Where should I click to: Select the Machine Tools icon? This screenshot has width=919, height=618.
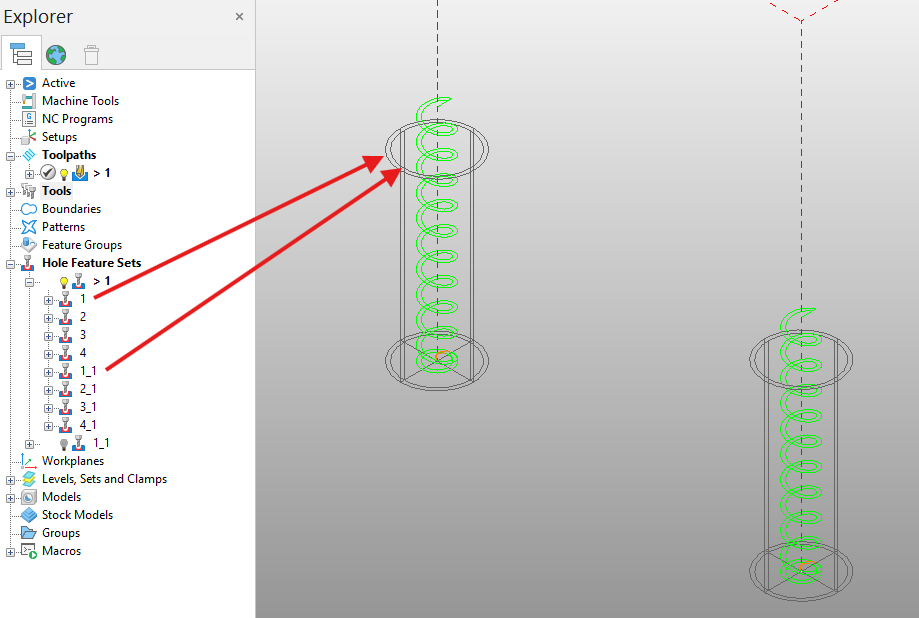27,100
